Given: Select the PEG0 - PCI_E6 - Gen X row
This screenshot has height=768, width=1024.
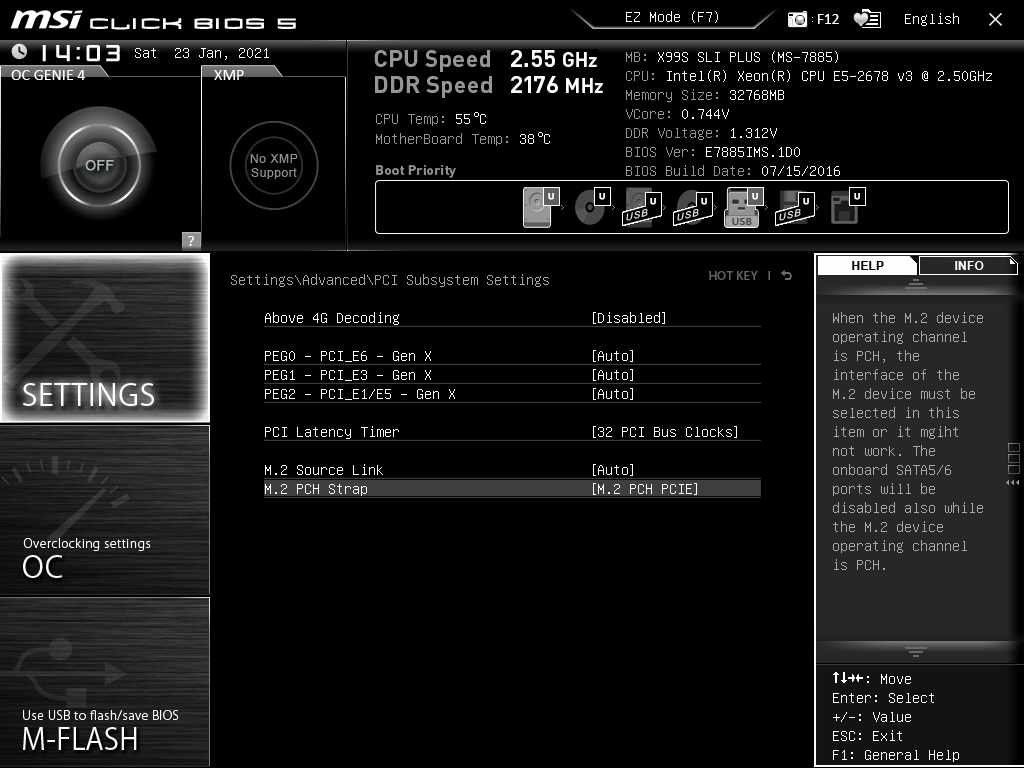Looking at the screenshot, I should pos(512,356).
